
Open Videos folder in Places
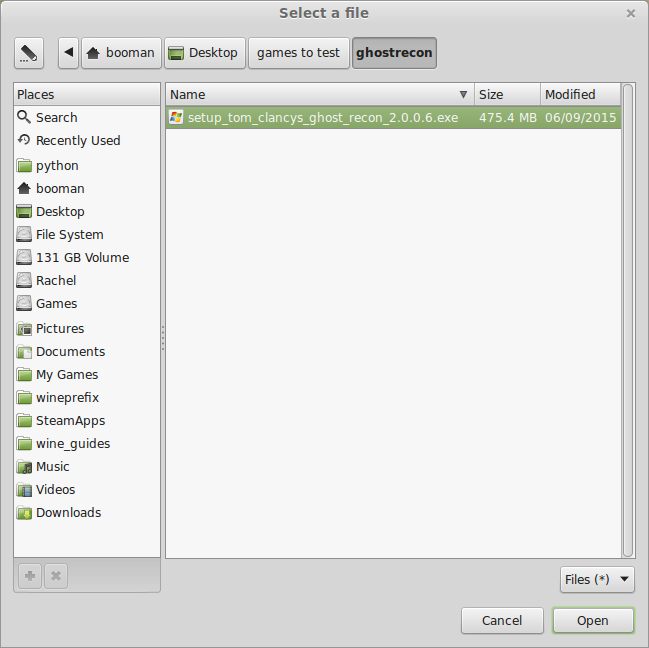pos(87,490)
